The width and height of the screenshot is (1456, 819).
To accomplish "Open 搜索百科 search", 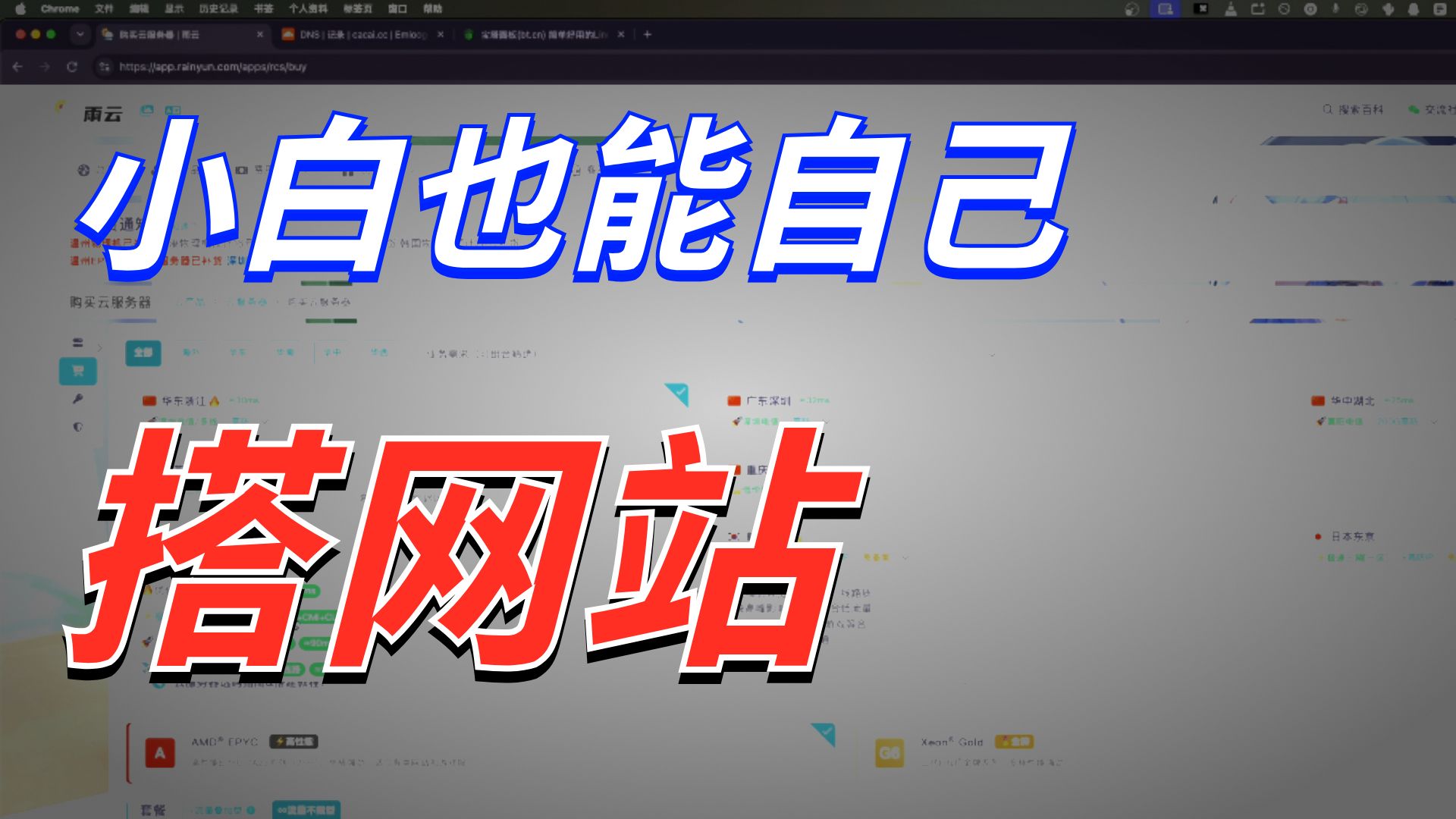I will pyautogui.click(x=1353, y=110).
